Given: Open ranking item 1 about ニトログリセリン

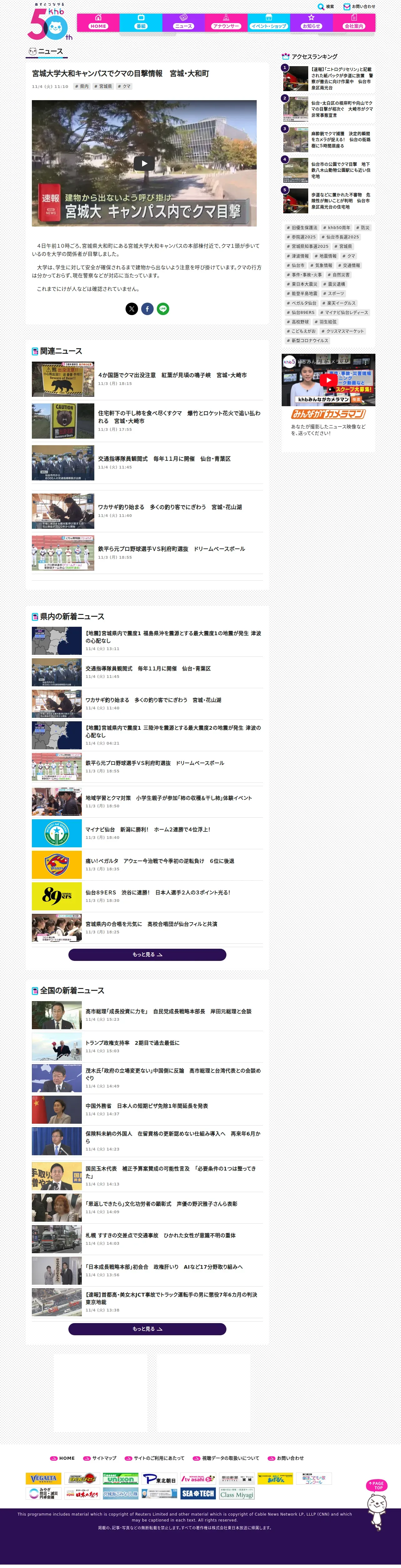Looking at the screenshot, I should [x=328, y=79].
